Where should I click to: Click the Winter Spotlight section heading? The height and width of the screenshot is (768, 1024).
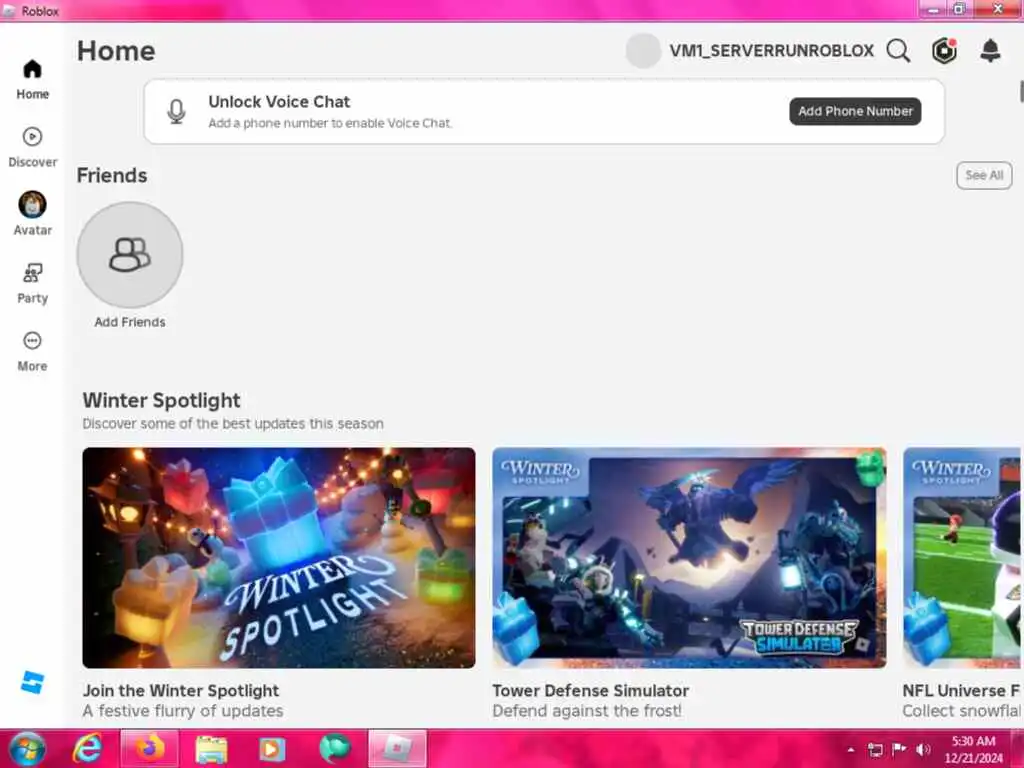coord(161,400)
